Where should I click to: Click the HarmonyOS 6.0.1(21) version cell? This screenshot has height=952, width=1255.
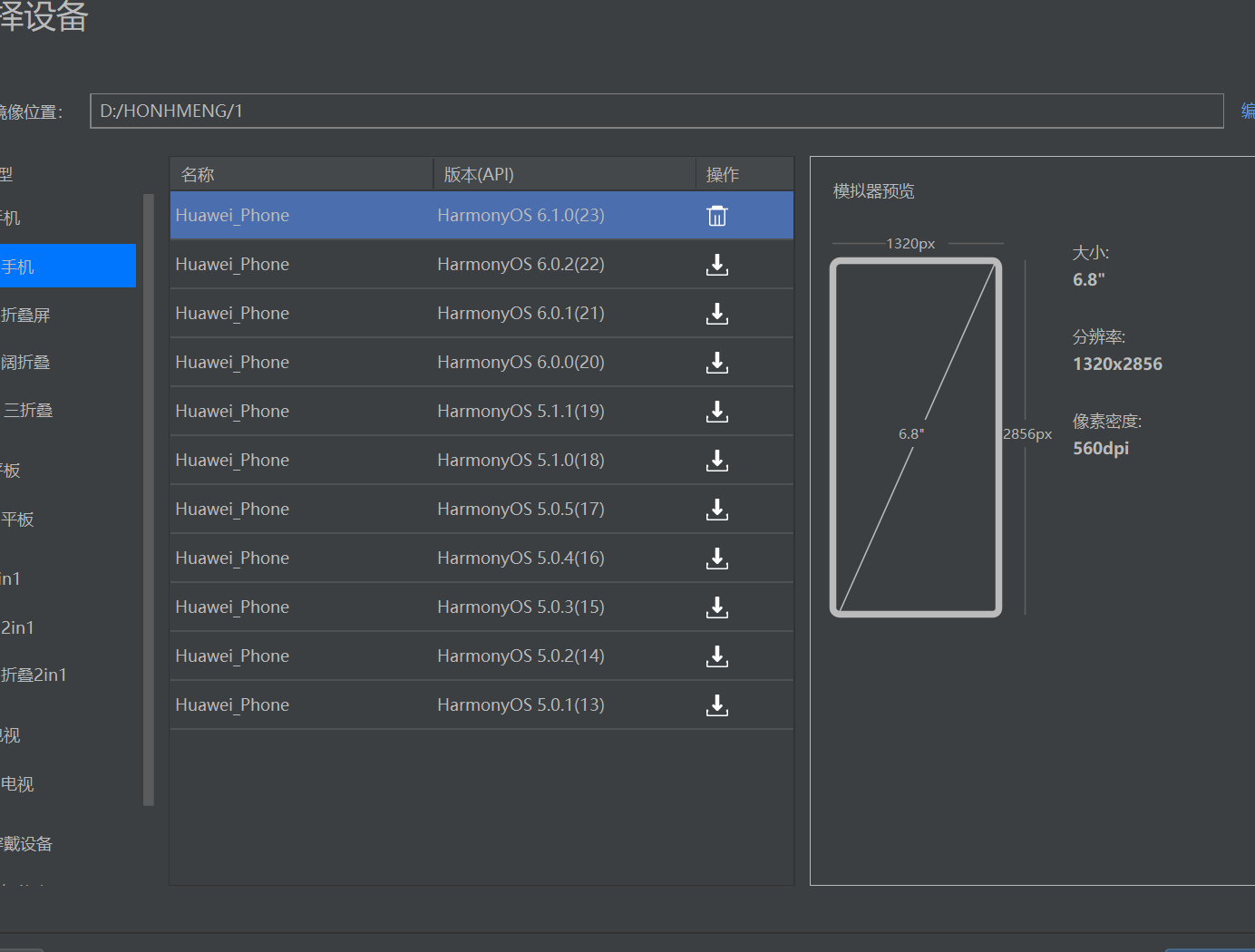coord(520,313)
